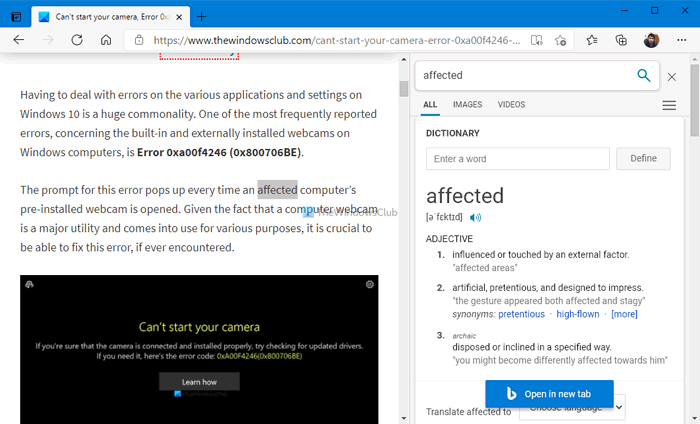Click the ADJECTIVE label

[449, 239]
